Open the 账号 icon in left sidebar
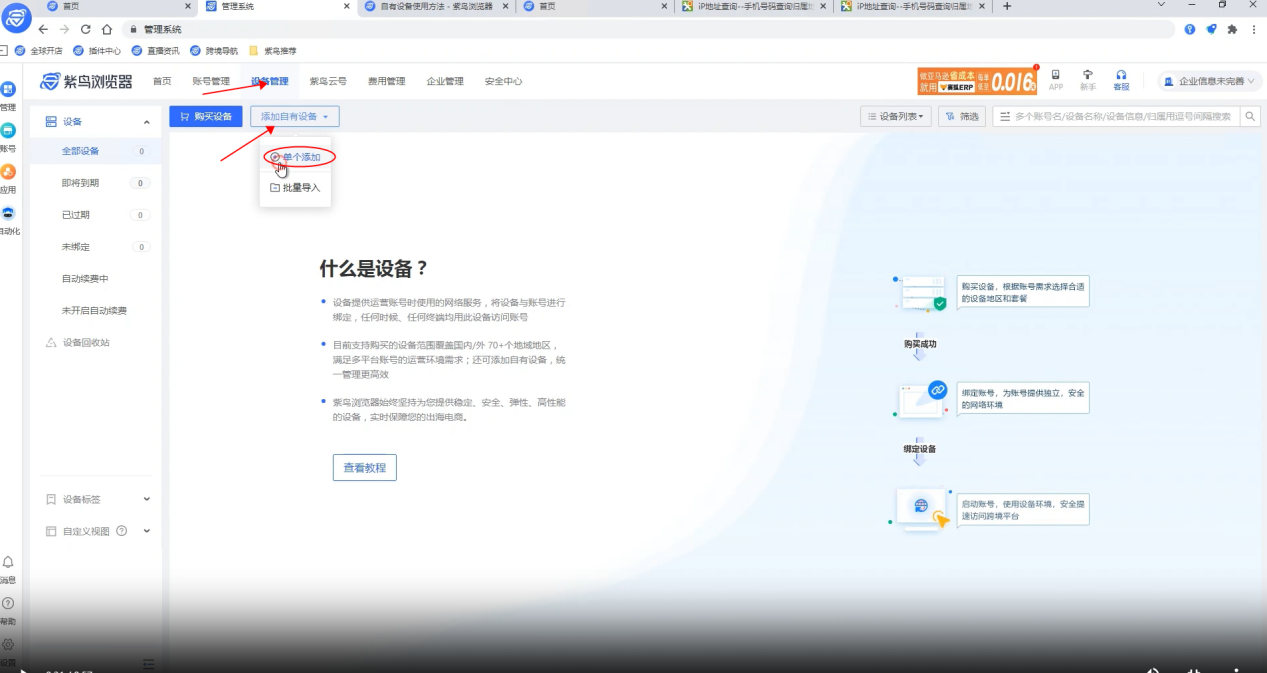This screenshot has height=673, width=1267. point(8,131)
